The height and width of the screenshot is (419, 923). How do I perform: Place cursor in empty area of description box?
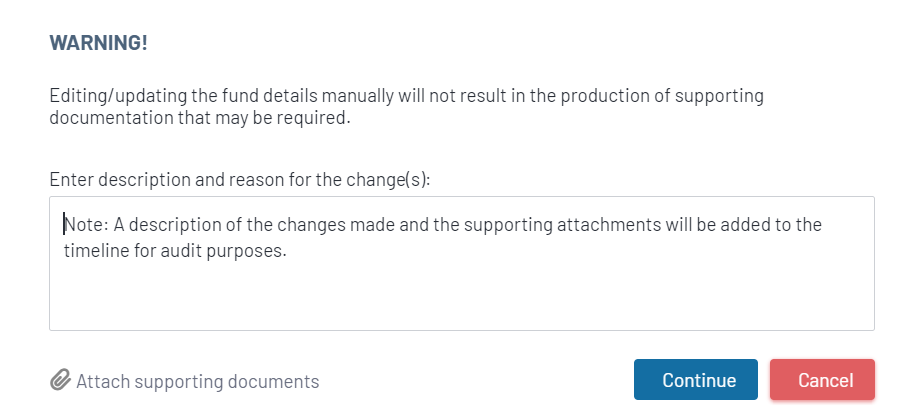tap(600, 295)
